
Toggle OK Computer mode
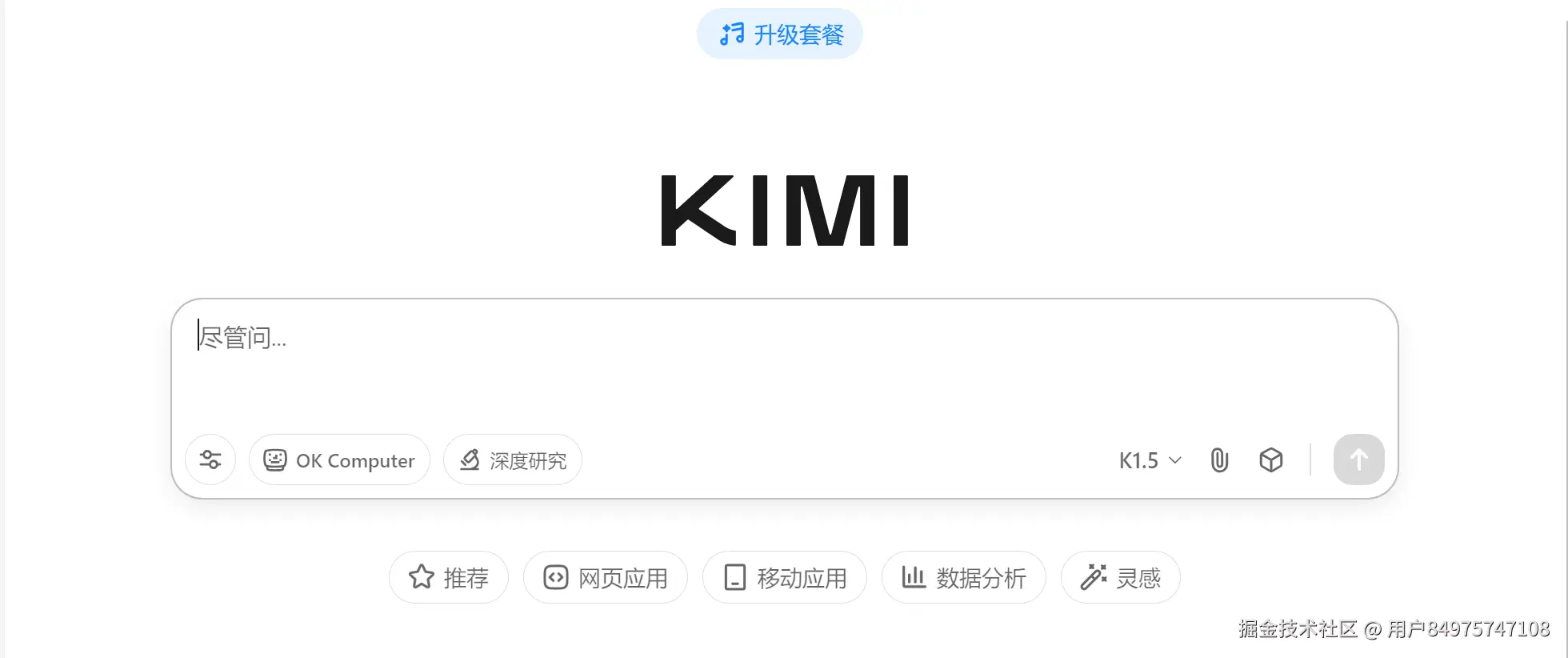(339, 459)
